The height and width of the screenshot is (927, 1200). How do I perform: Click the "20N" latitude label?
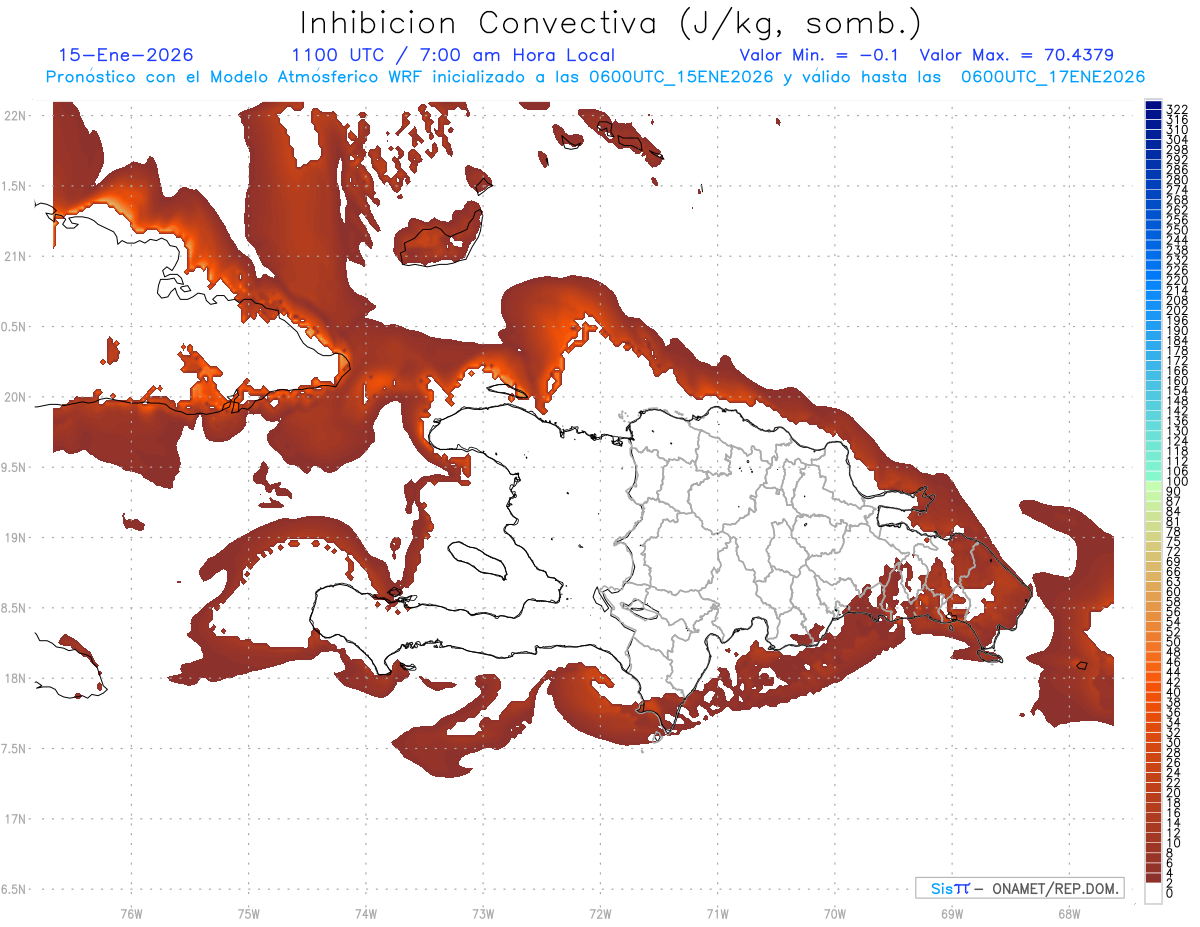click(16, 397)
